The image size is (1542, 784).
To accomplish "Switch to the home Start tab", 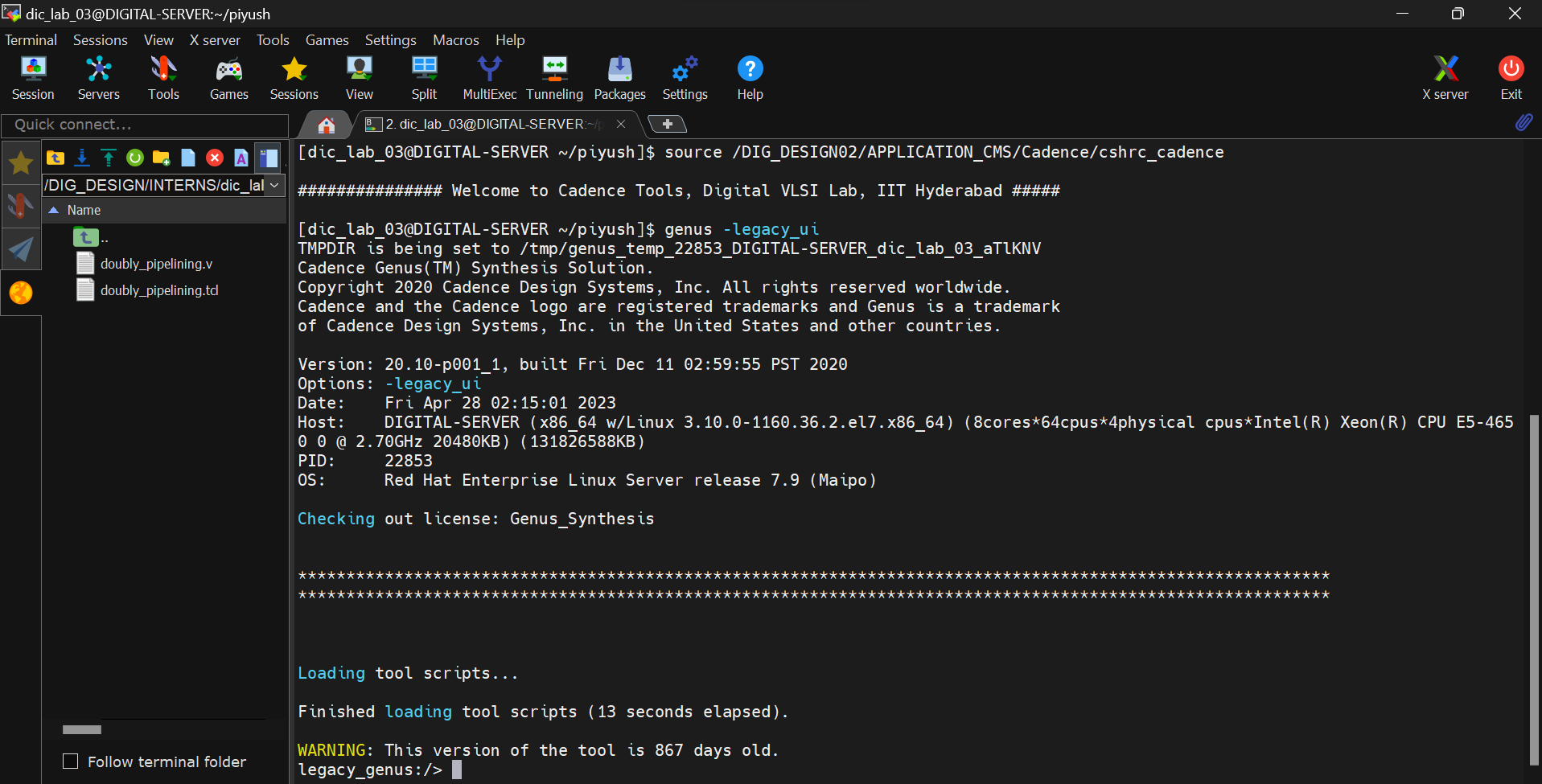I will [x=326, y=124].
